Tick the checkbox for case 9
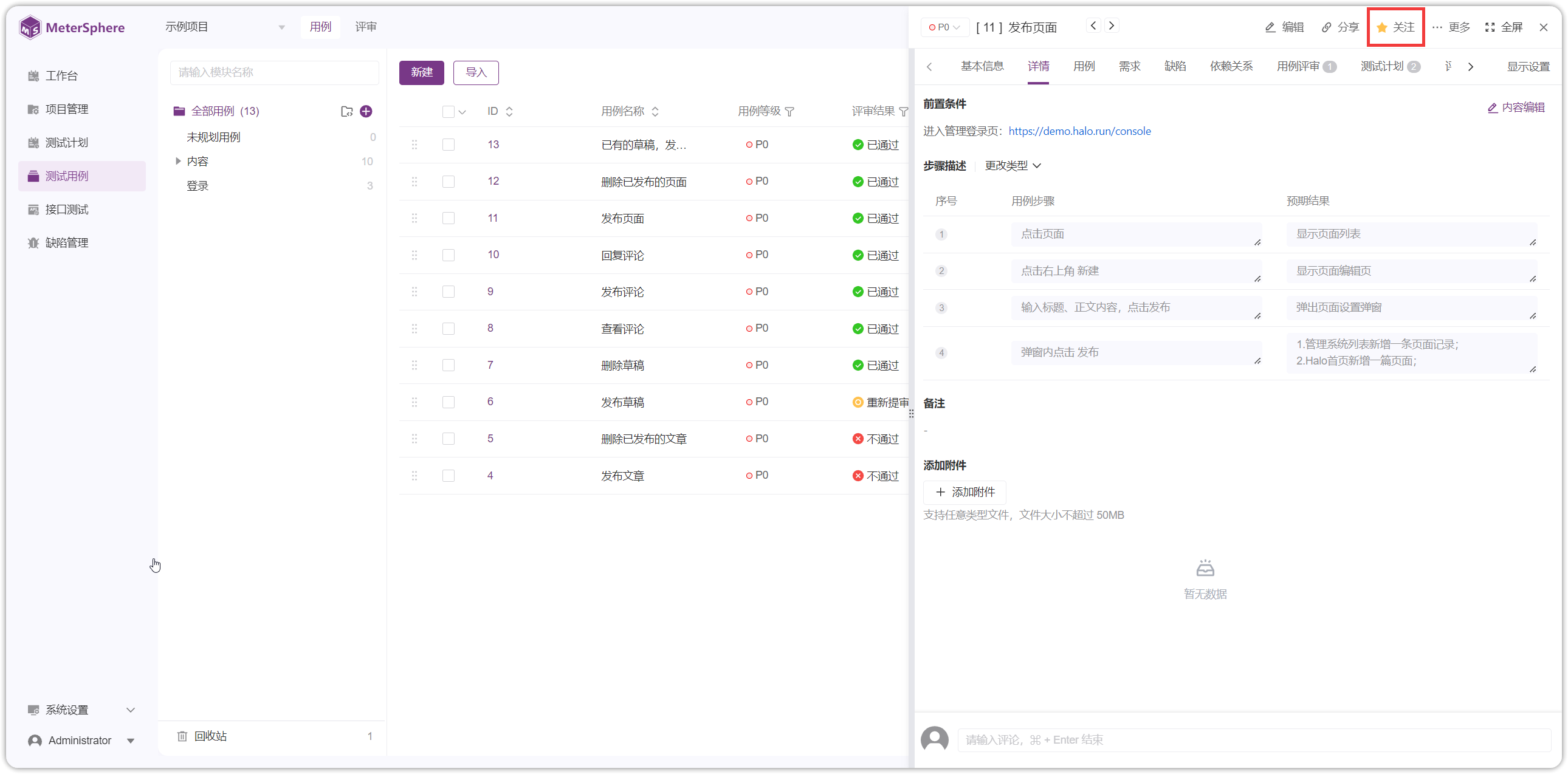 click(448, 292)
